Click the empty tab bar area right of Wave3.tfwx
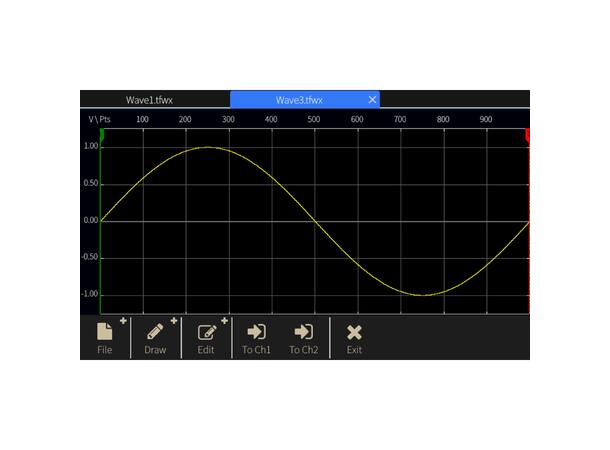Screen dimensions: 610x450 click(454, 100)
